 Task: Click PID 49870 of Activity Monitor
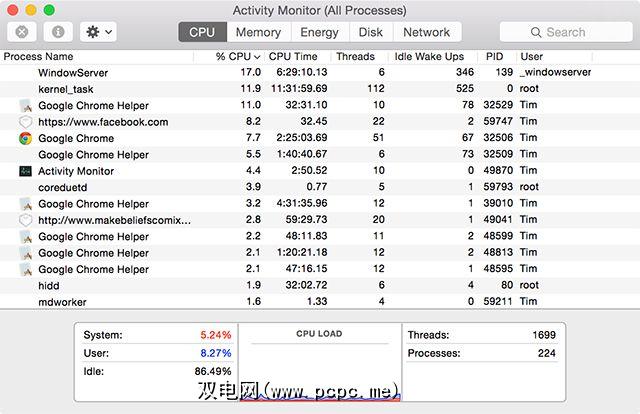[x=498, y=170]
